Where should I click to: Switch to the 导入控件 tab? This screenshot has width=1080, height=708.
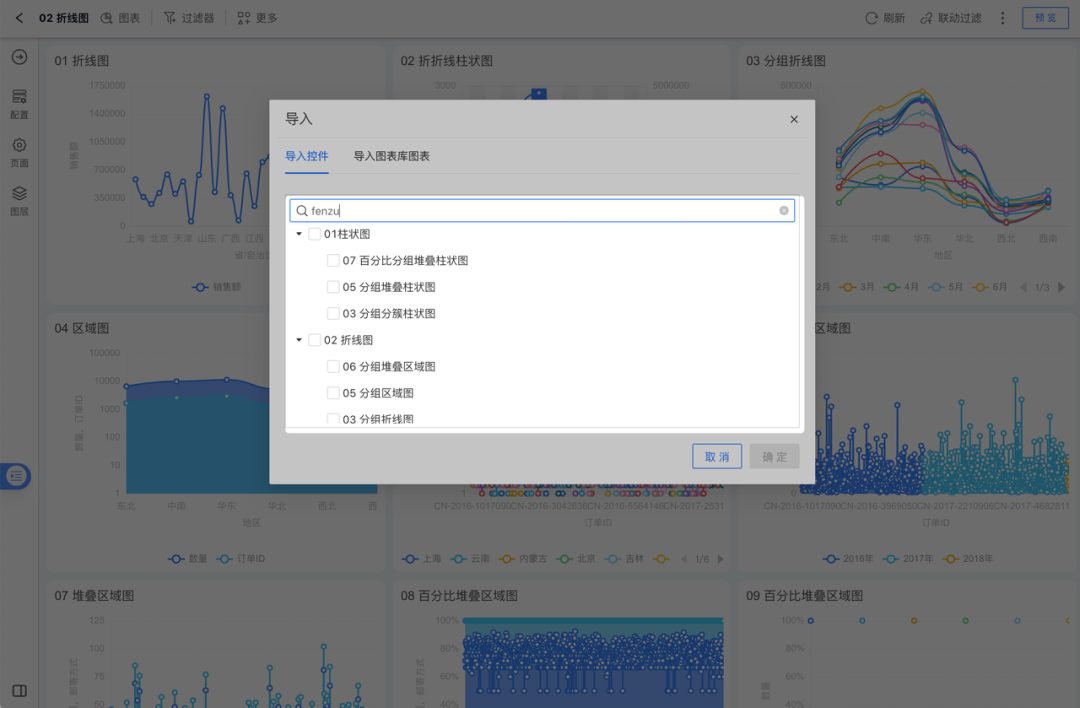click(307, 156)
